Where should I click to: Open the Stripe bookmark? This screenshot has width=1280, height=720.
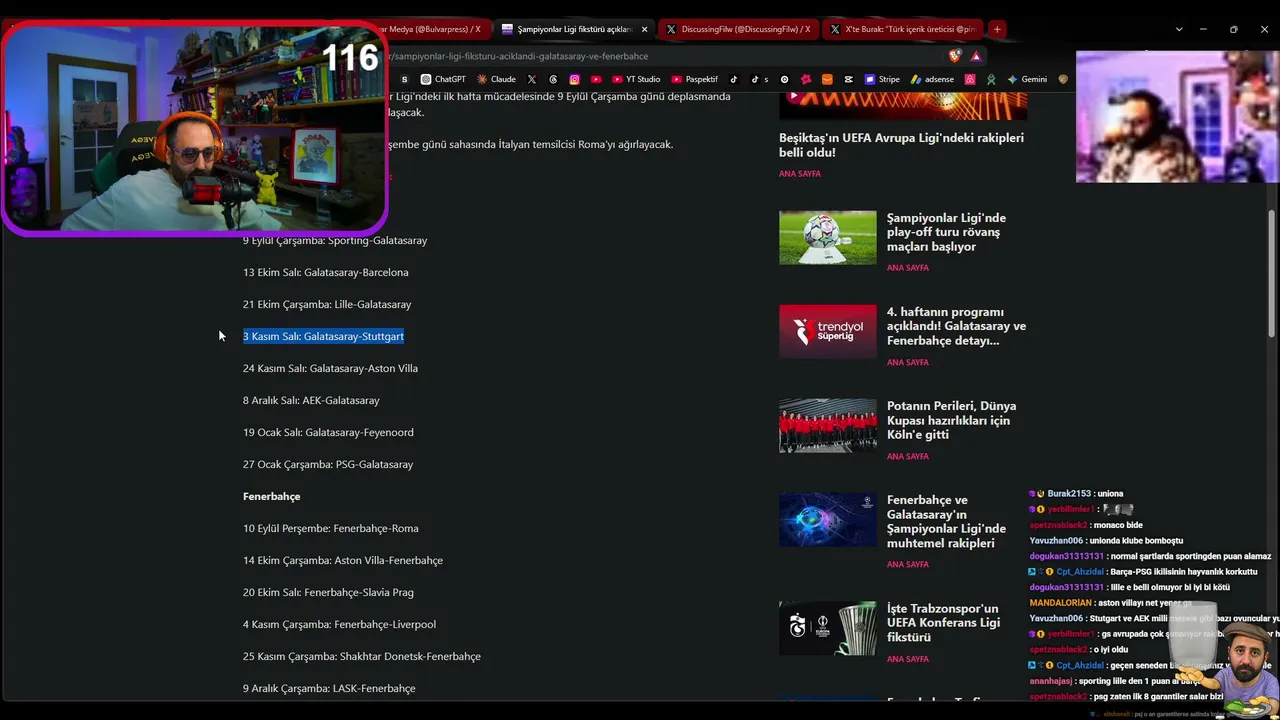point(883,79)
